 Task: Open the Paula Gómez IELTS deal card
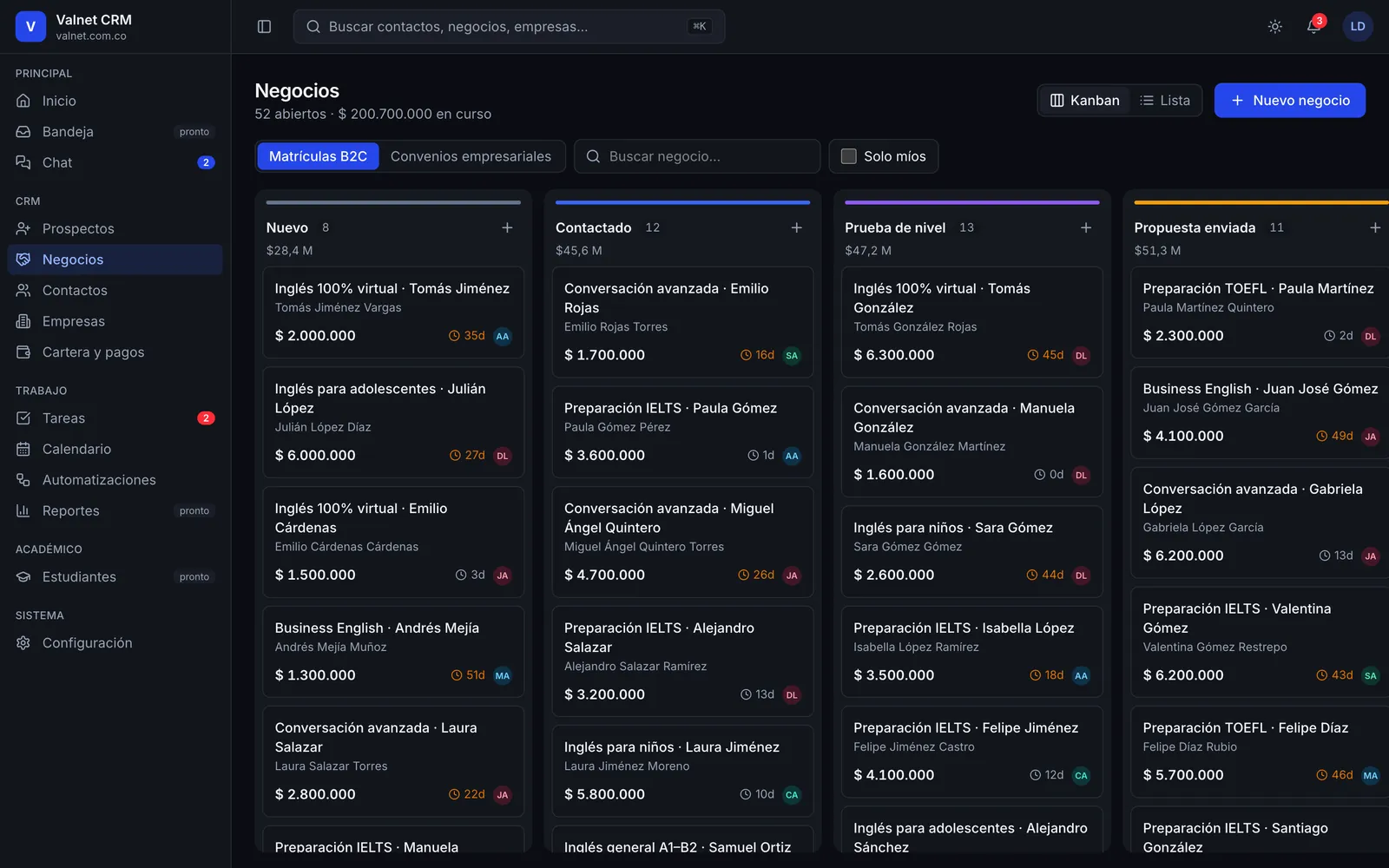tap(682, 432)
